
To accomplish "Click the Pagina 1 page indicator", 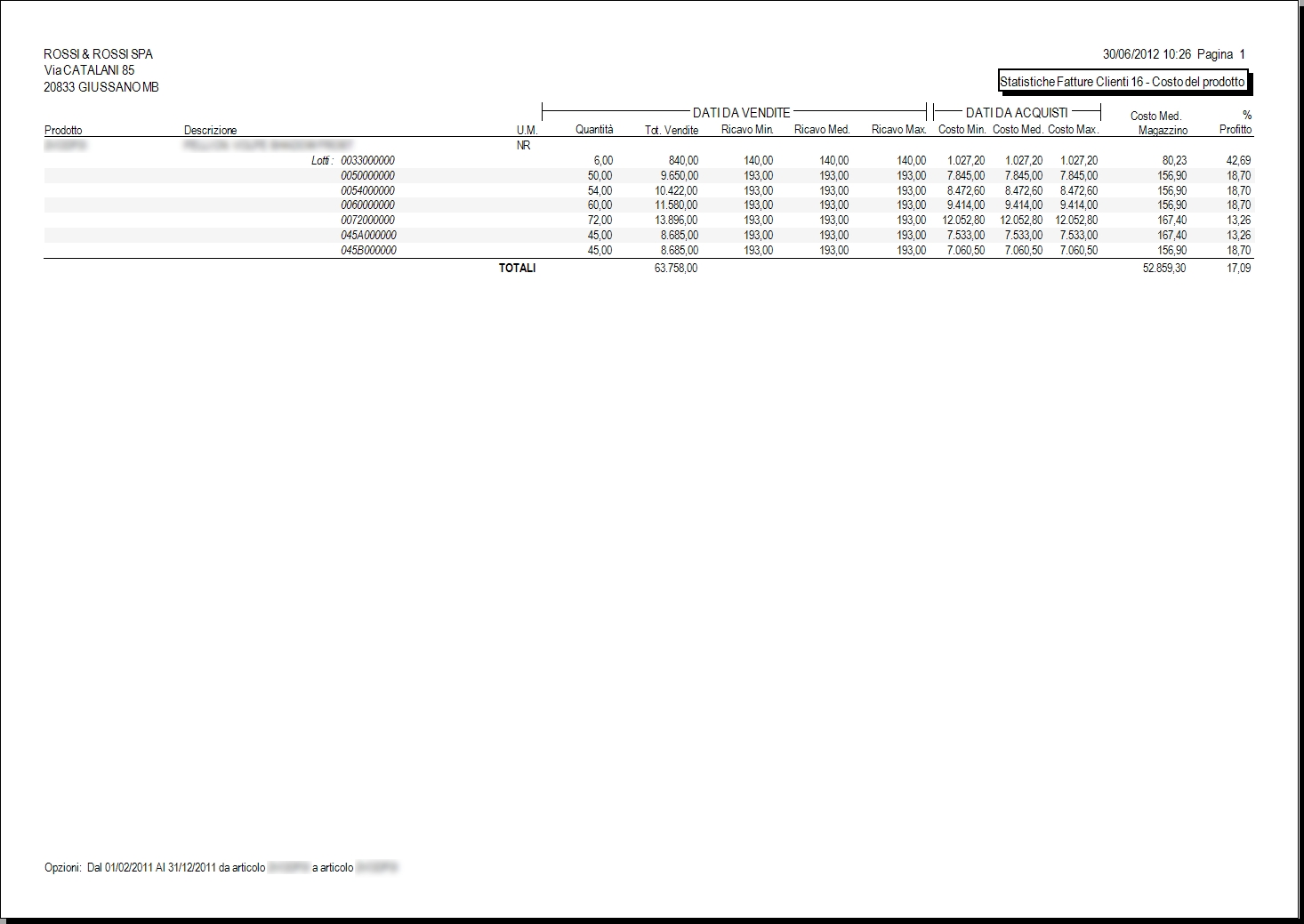I will click(x=1221, y=54).
